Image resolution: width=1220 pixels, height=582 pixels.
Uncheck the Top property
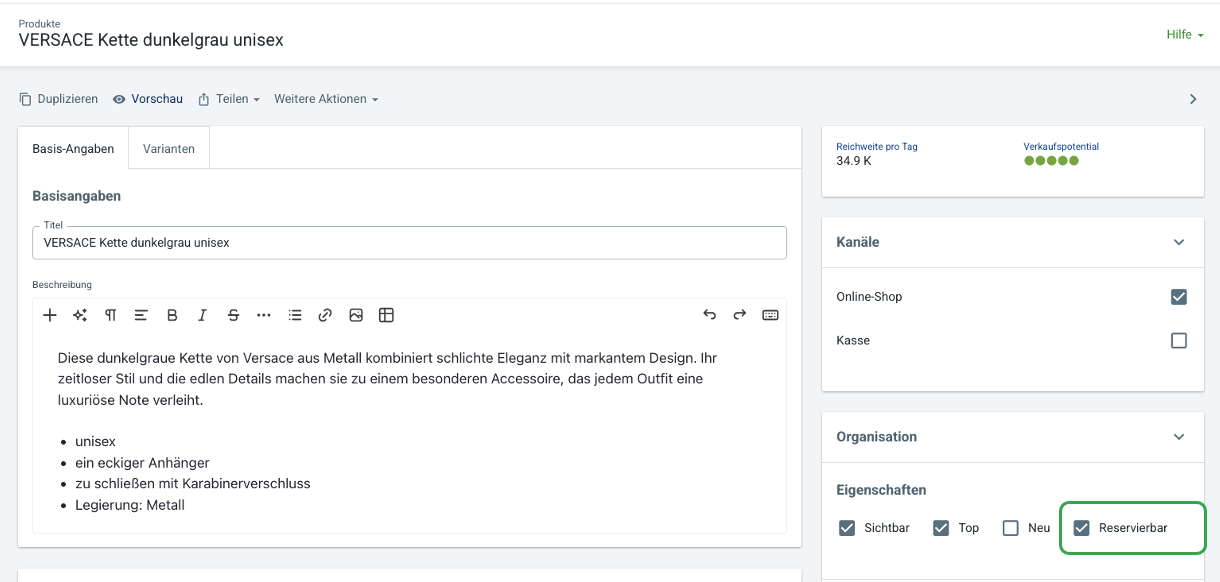coord(941,528)
